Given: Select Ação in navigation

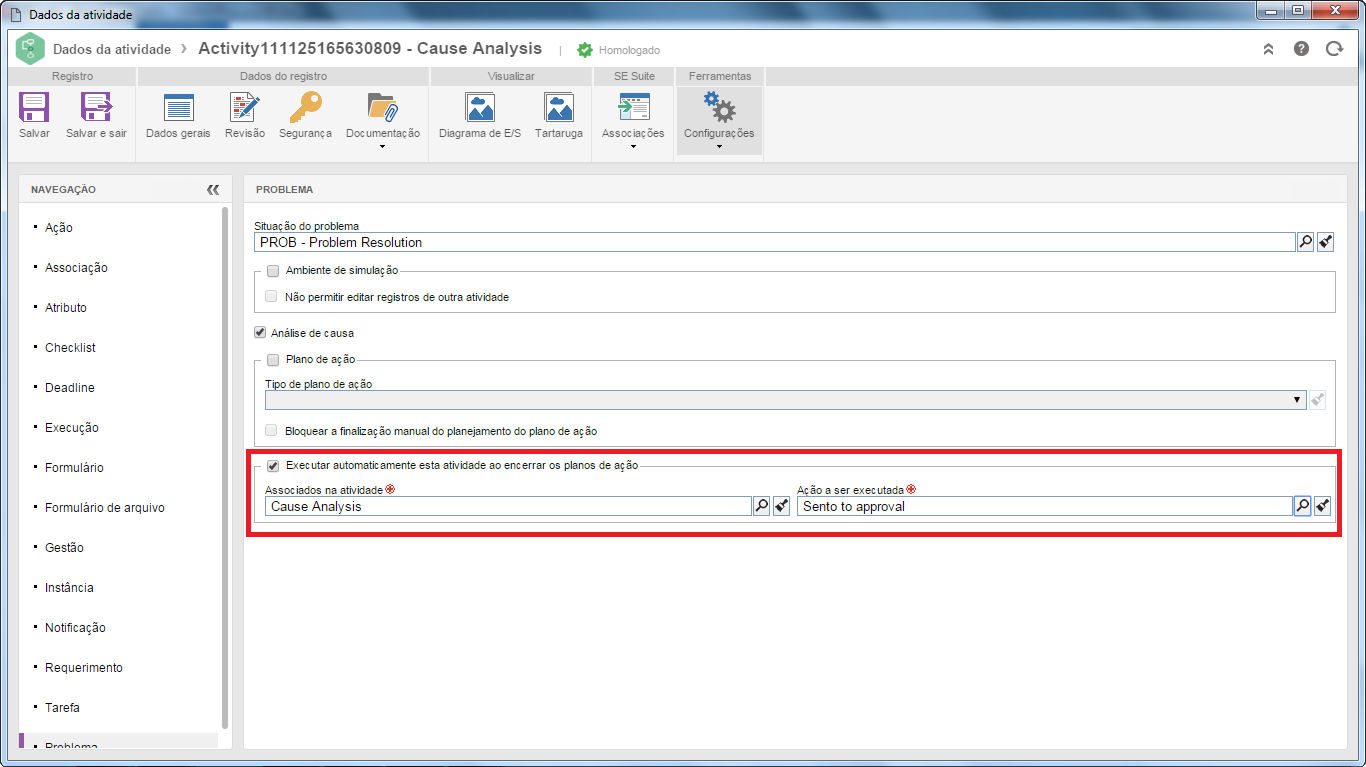Looking at the screenshot, I should click(x=59, y=227).
